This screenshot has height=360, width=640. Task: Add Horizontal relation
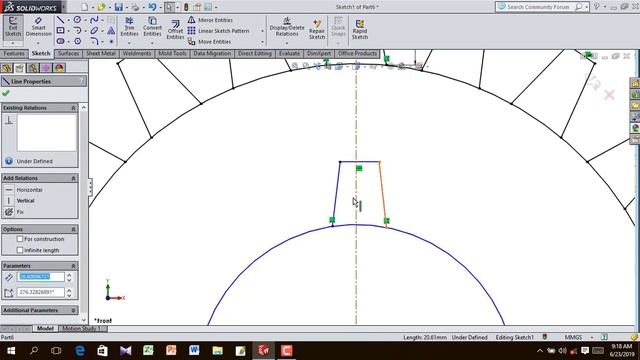click(x=23, y=190)
